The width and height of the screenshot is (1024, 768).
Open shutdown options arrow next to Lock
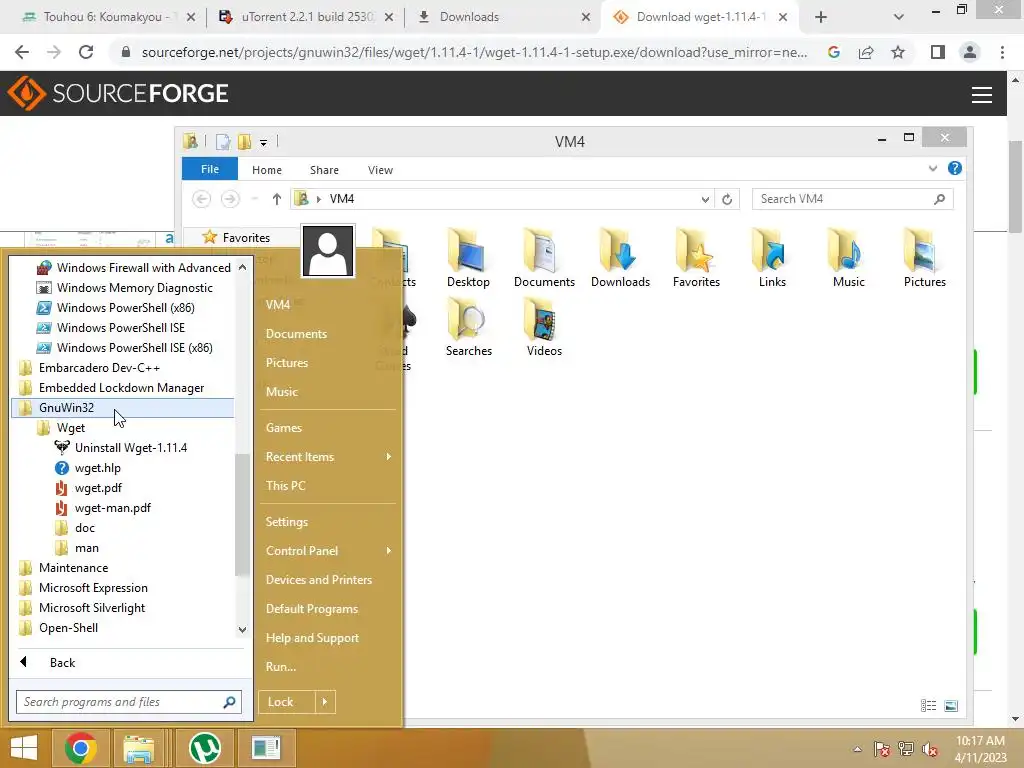[325, 702]
